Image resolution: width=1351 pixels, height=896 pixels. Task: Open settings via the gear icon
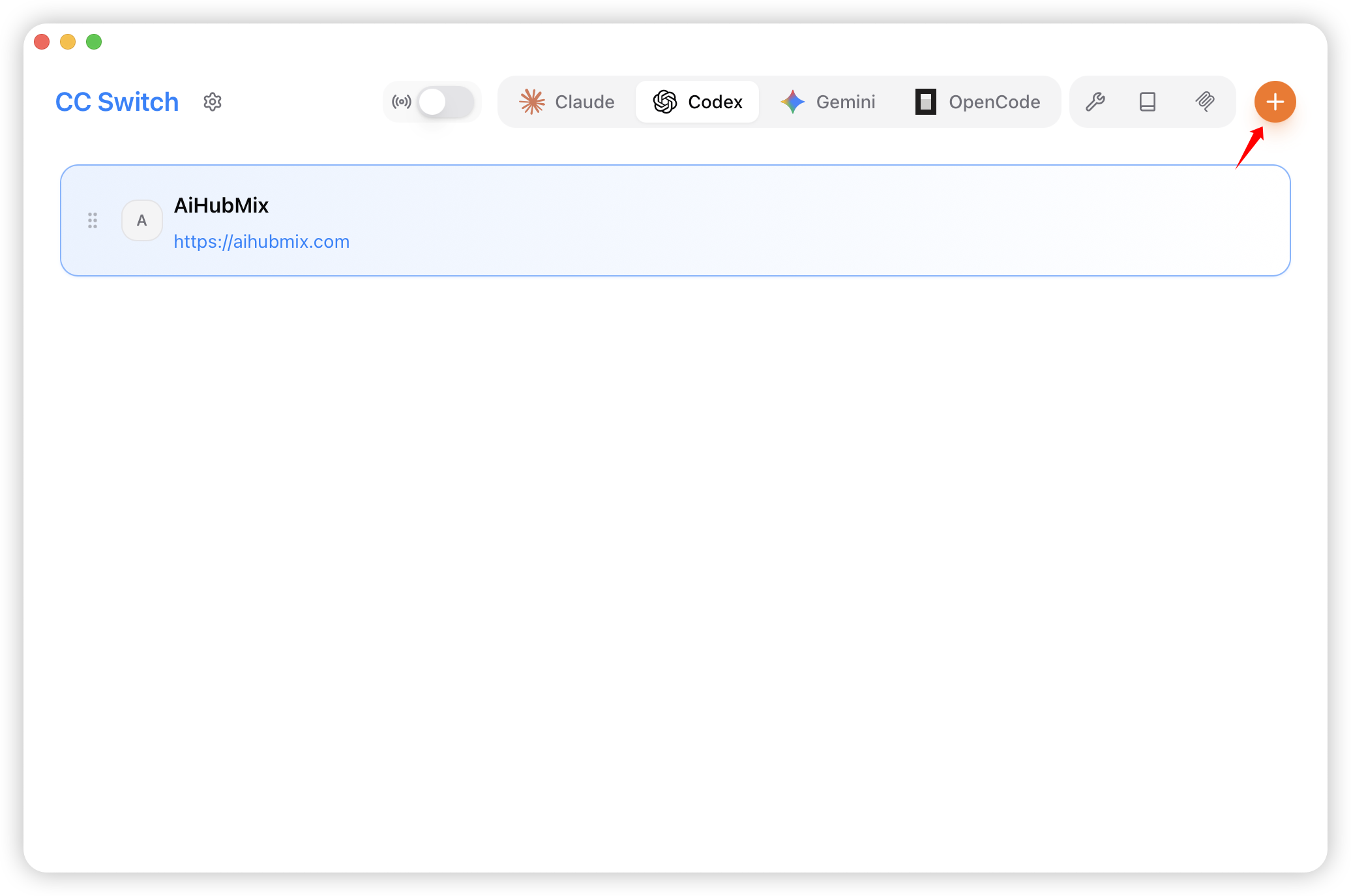click(x=213, y=102)
